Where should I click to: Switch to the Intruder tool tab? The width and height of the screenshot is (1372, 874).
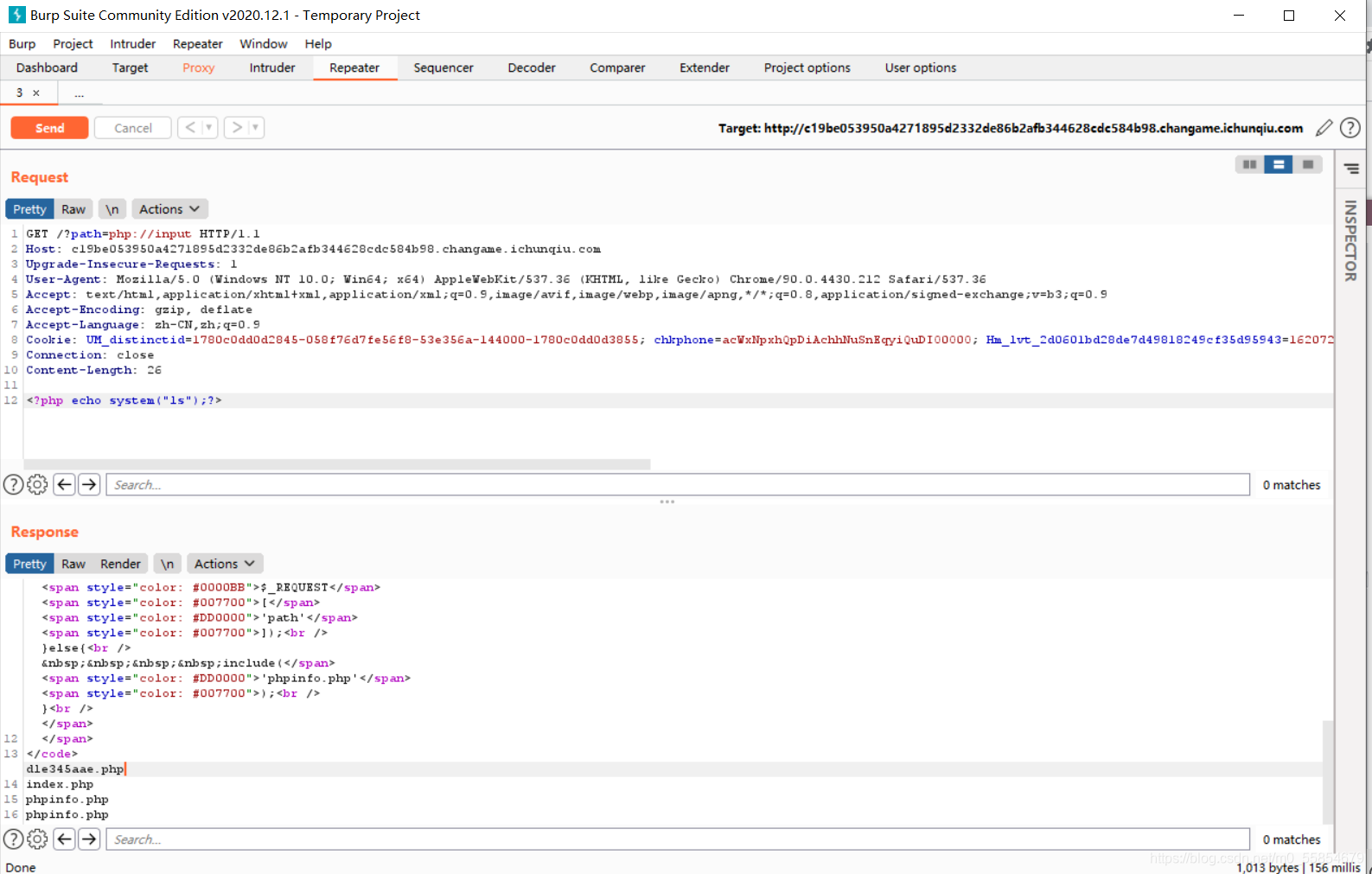272,67
